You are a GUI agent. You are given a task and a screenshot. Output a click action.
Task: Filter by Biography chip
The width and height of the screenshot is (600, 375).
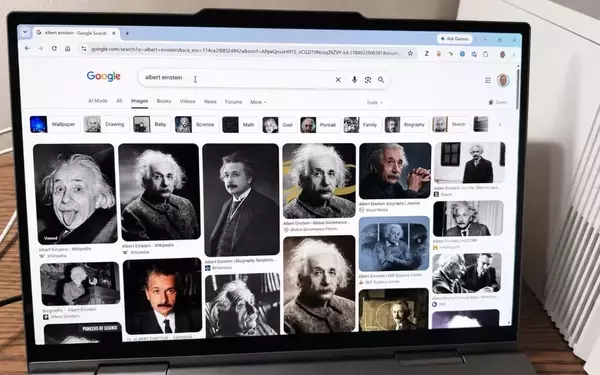[x=406, y=125]
